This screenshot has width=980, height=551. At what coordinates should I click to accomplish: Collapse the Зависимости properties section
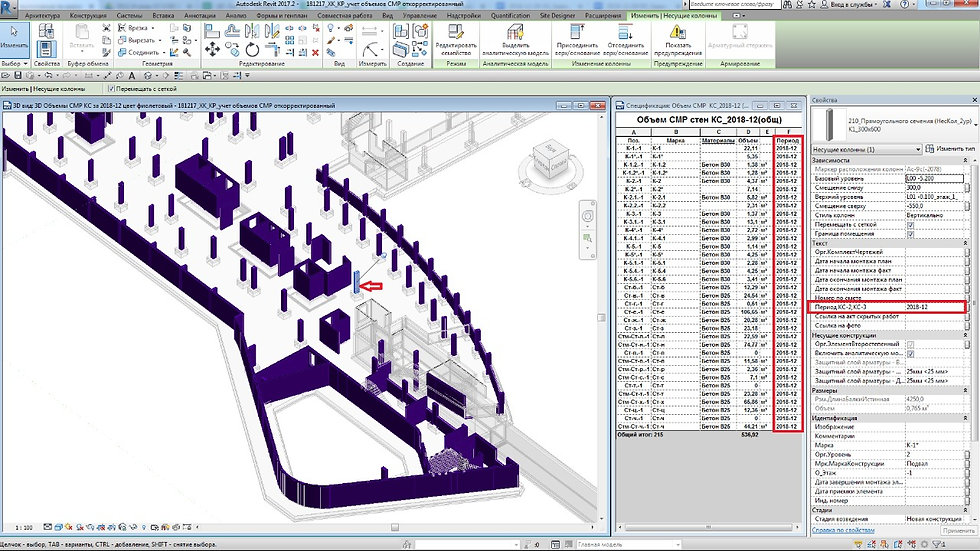(x=964, y=161)
